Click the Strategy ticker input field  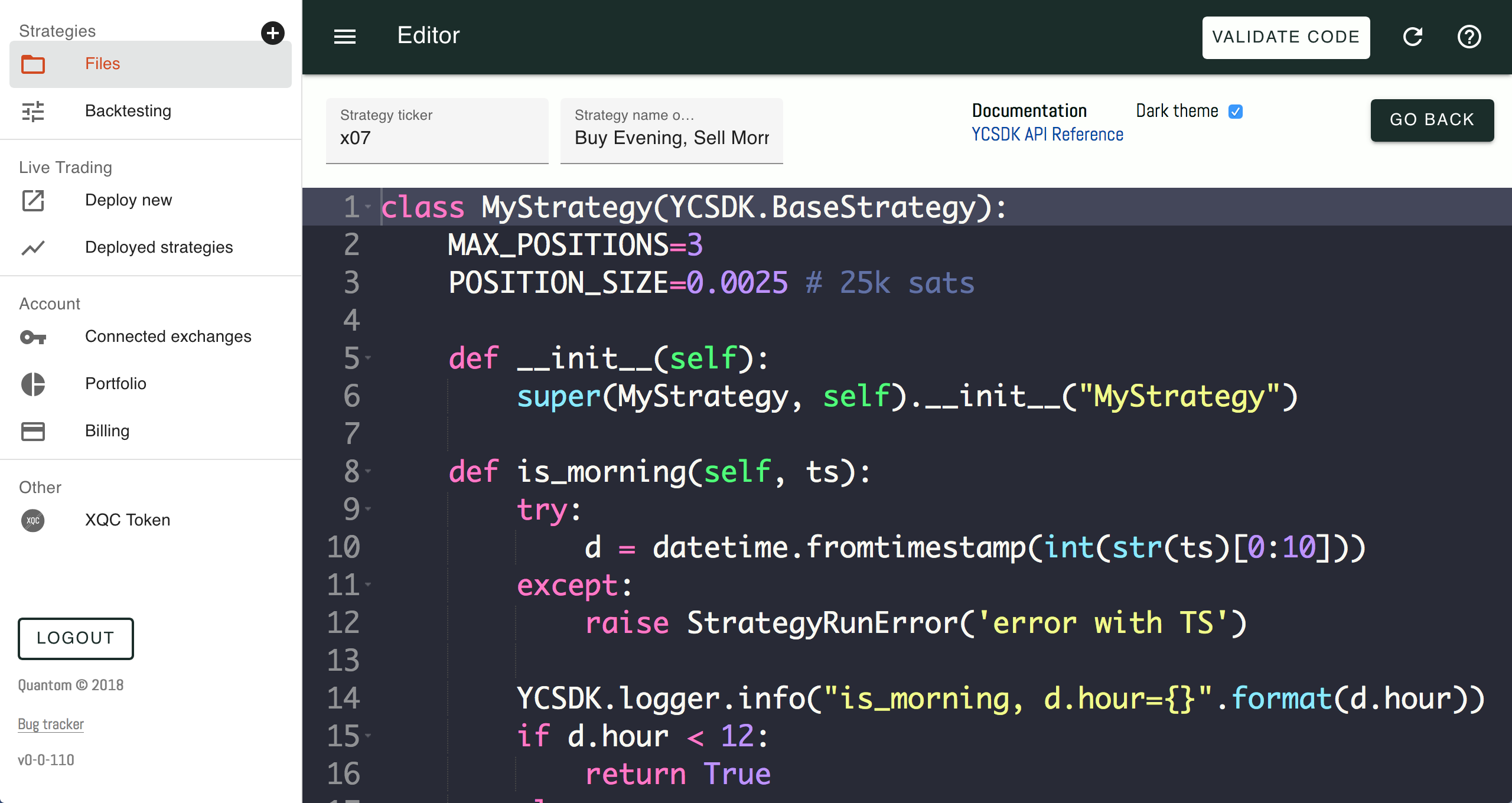tap(437, 130)
